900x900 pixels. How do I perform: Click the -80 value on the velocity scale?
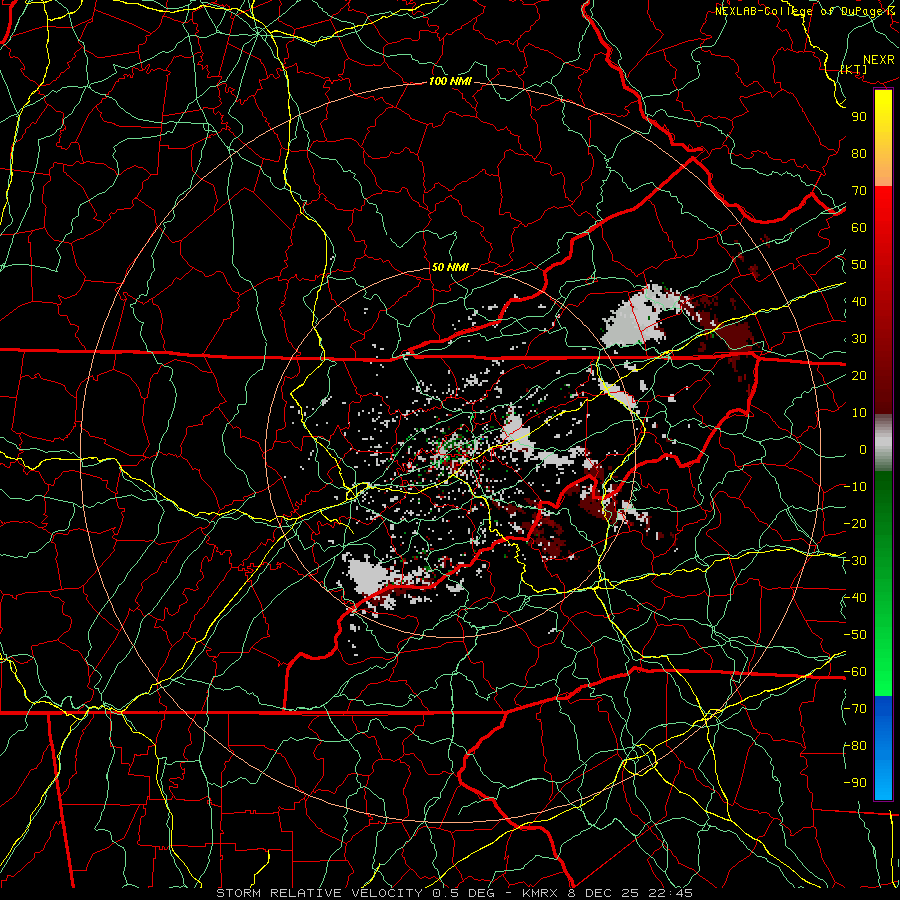(855, 746)
